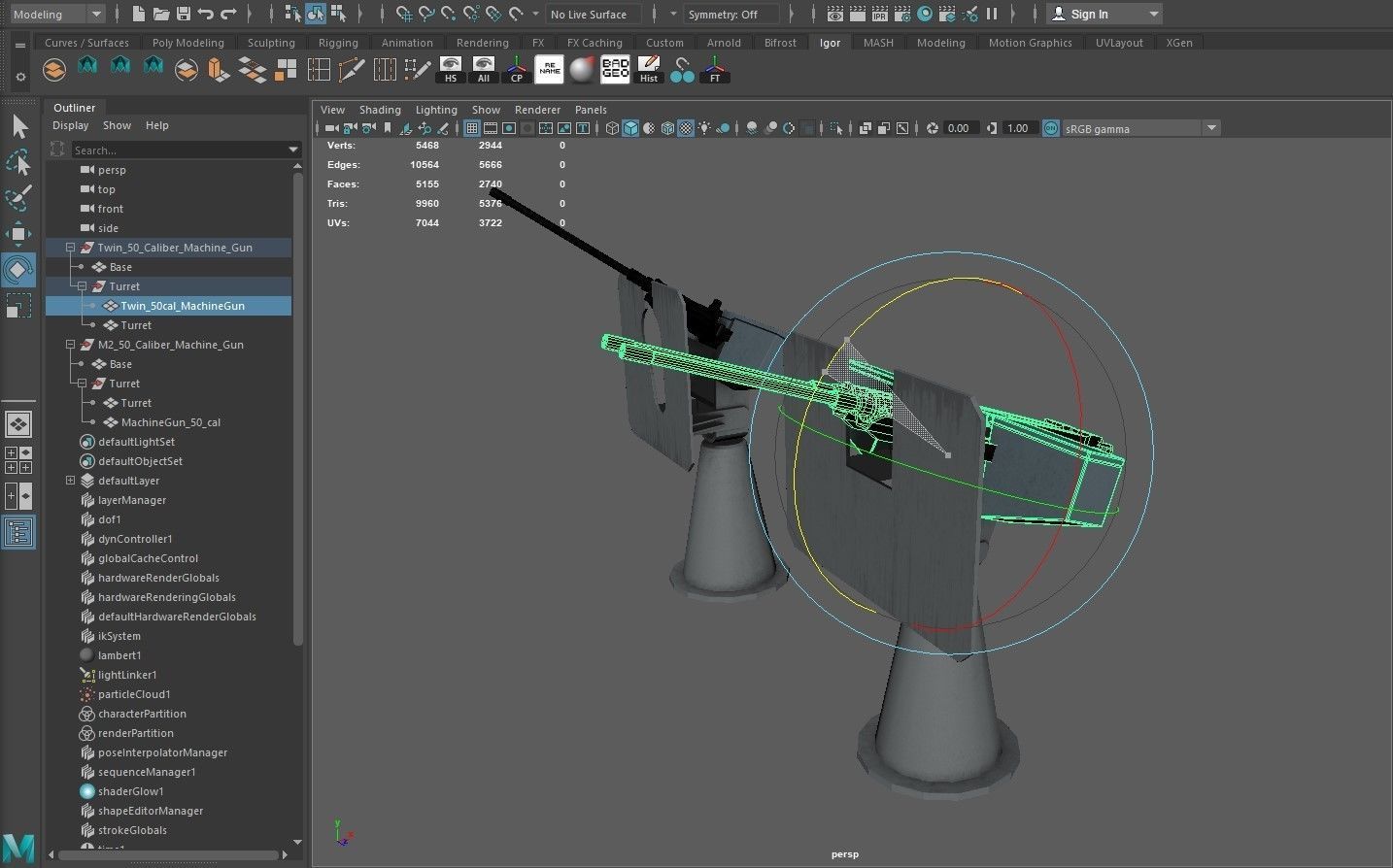This screenshot has width=1393, height=868.
Task: Click the pause viewport icon
Action: click(992, 14)
